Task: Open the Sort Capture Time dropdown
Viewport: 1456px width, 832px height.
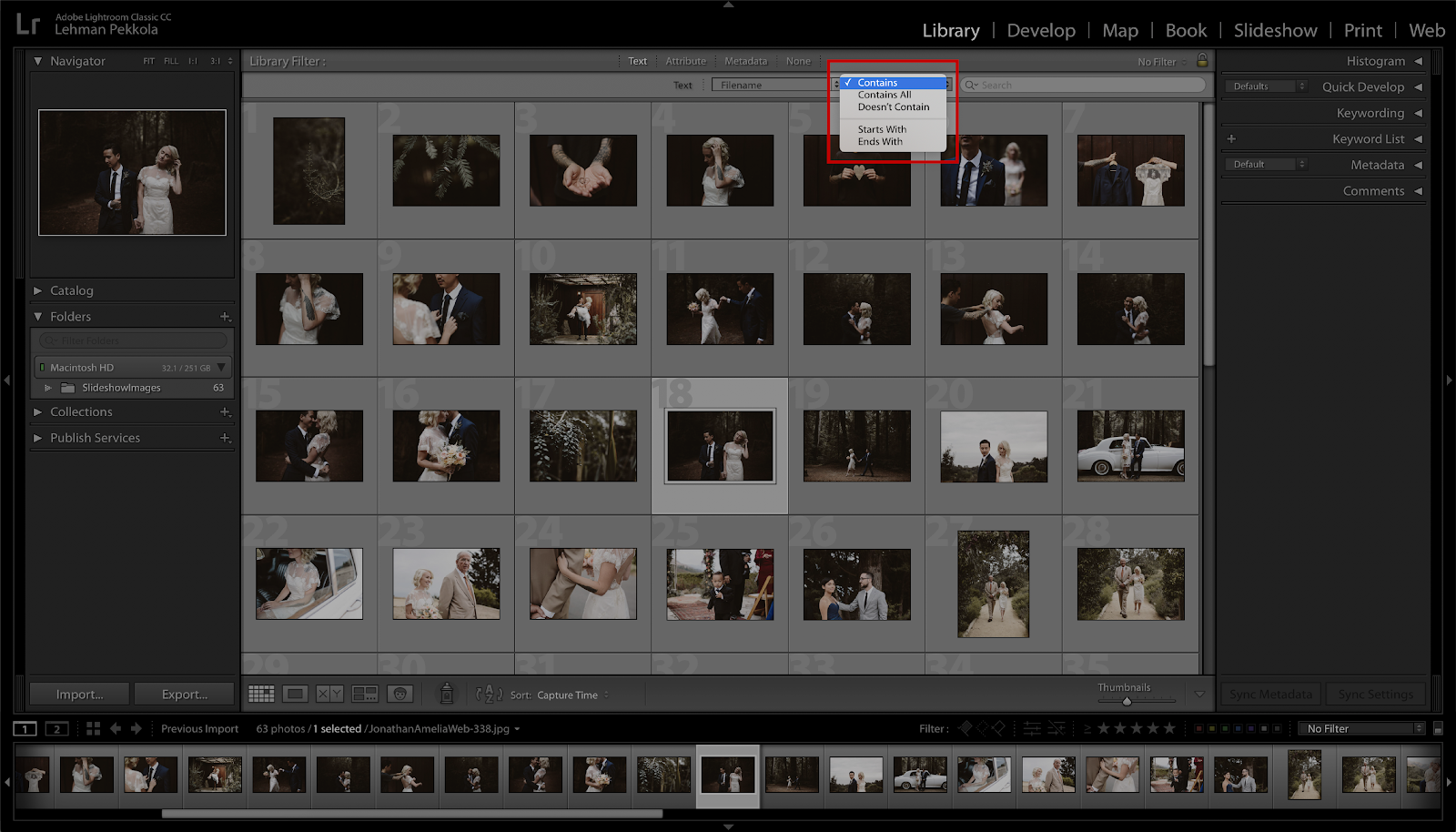Action: [572, 695]
